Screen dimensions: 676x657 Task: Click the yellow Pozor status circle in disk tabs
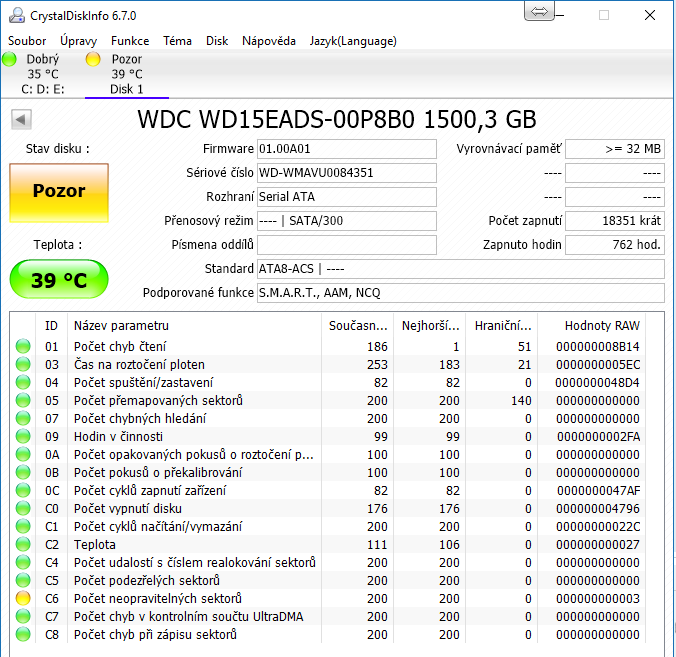[x=93, y=59]
